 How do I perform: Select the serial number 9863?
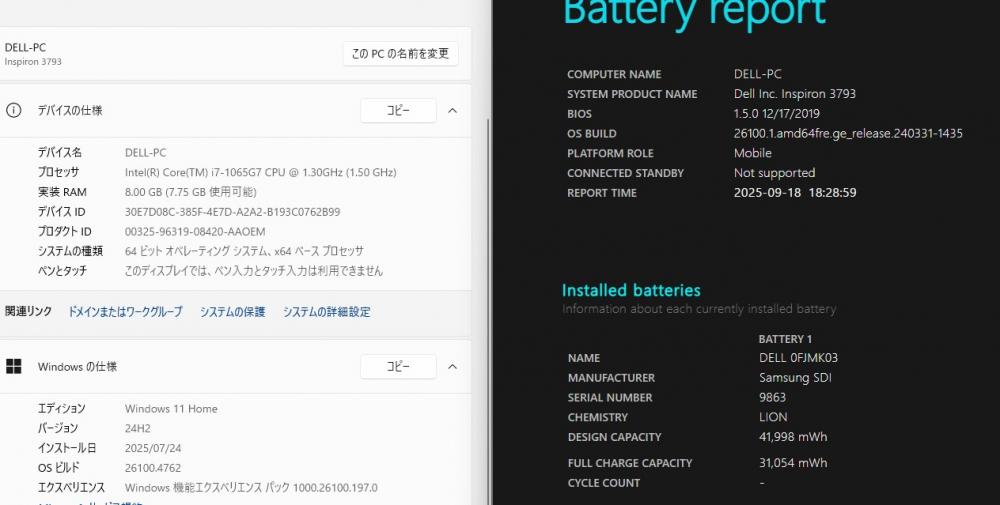(x=772, y=397)
